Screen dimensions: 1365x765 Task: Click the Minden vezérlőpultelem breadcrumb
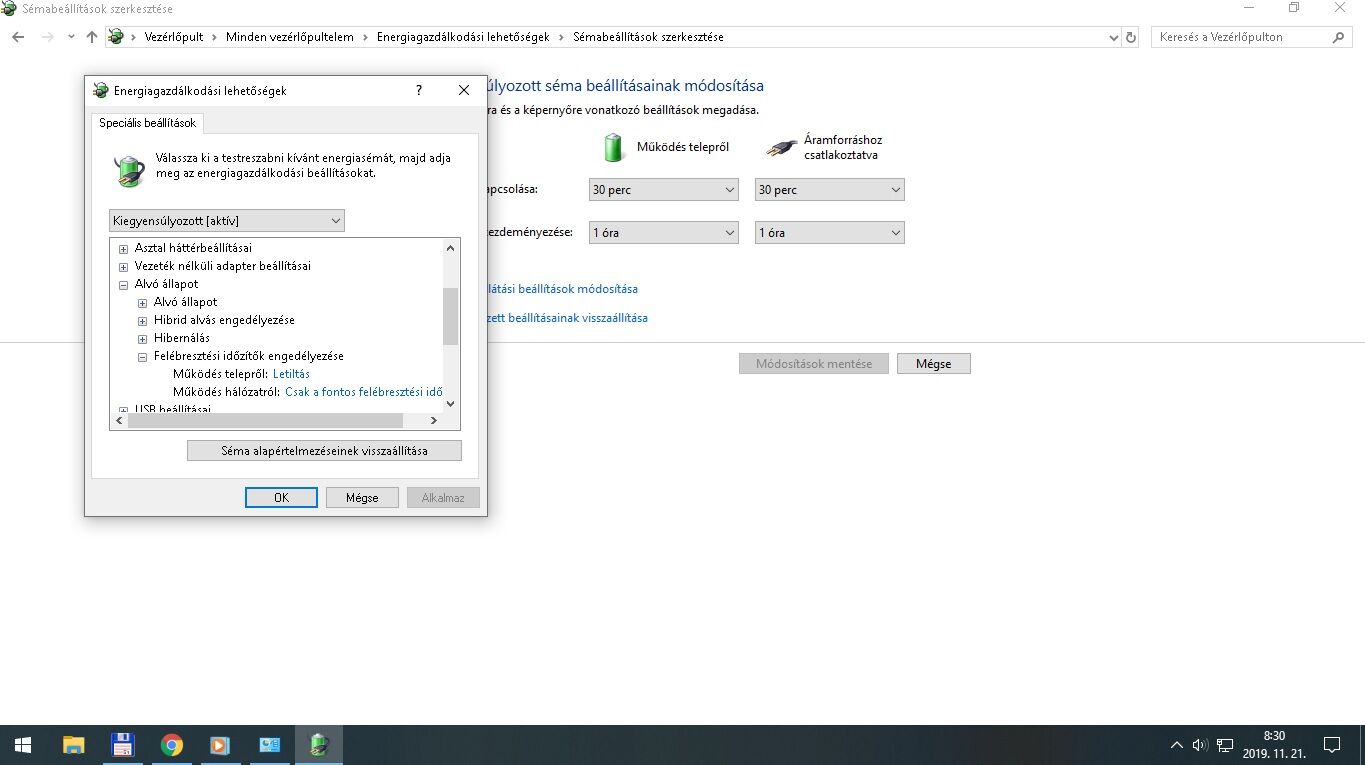click(x=289, y=37)
